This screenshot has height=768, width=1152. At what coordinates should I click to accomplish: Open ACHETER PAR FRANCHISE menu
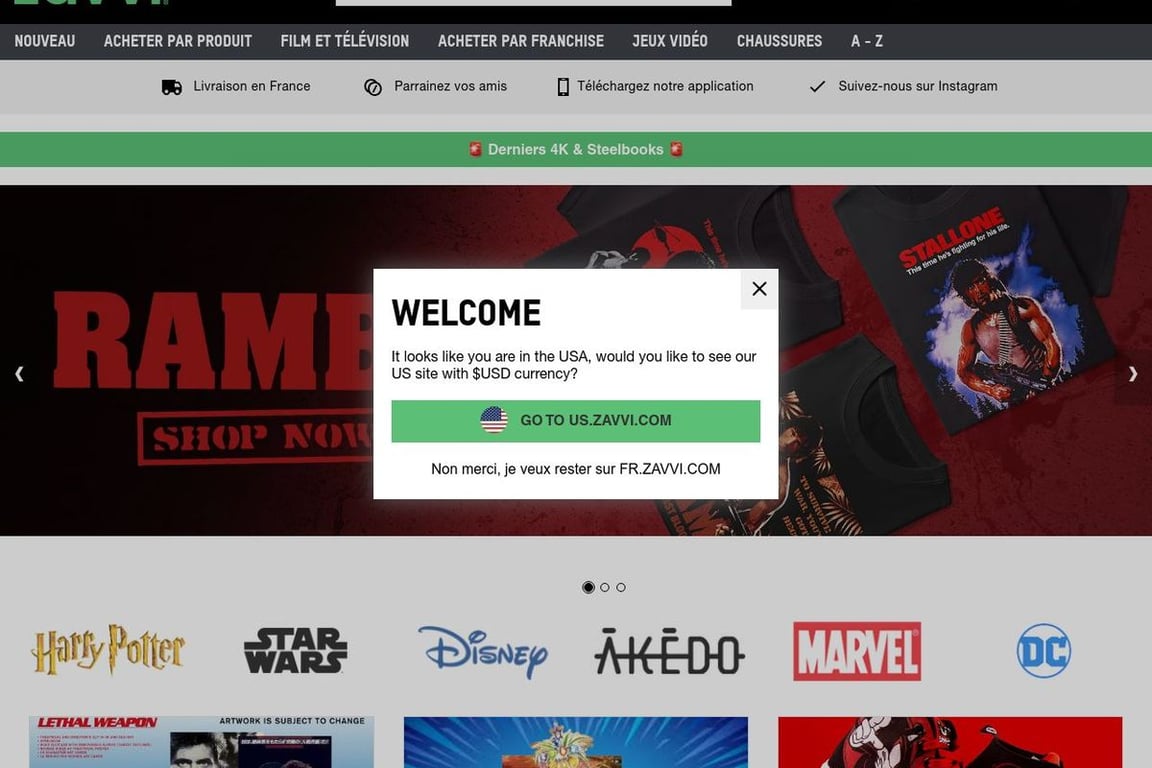click(521, 41)
